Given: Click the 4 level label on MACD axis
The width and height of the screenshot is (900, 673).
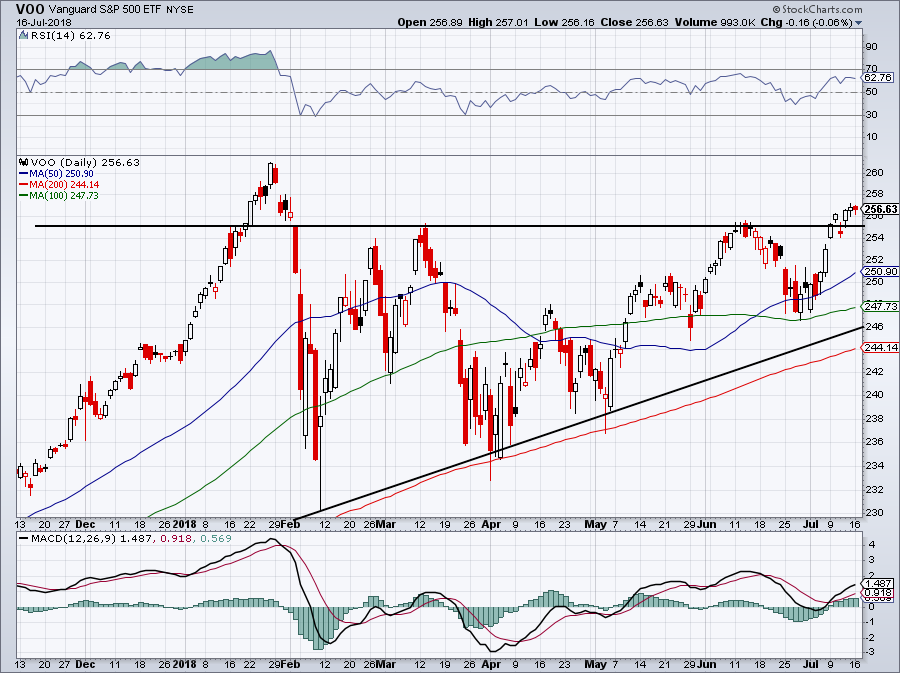Looking at the screenshot, I should (872, 544).
